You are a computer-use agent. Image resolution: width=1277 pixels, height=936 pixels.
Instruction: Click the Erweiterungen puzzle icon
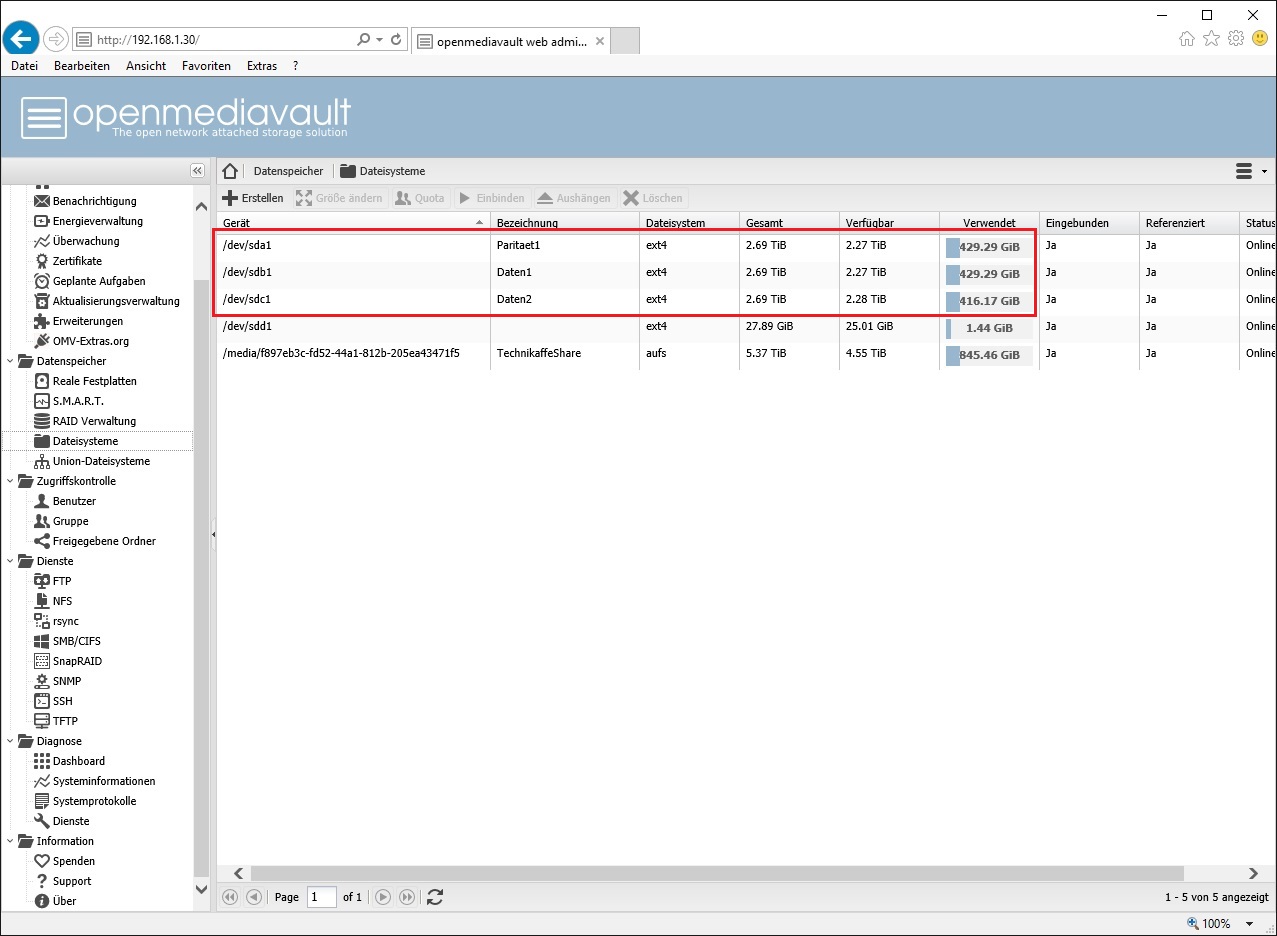[42, 321]
